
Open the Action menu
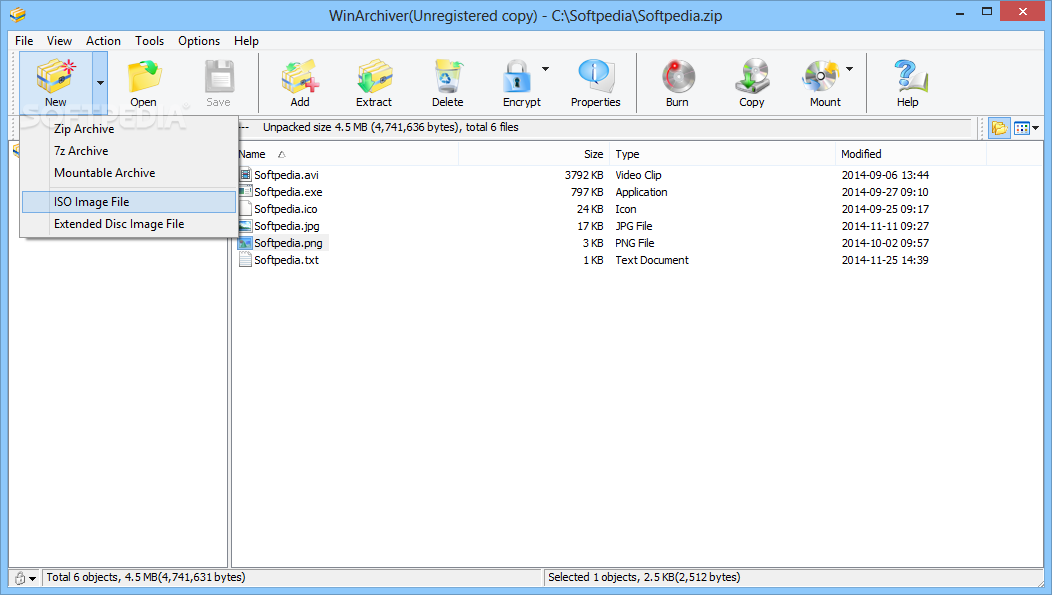(103, 41)
